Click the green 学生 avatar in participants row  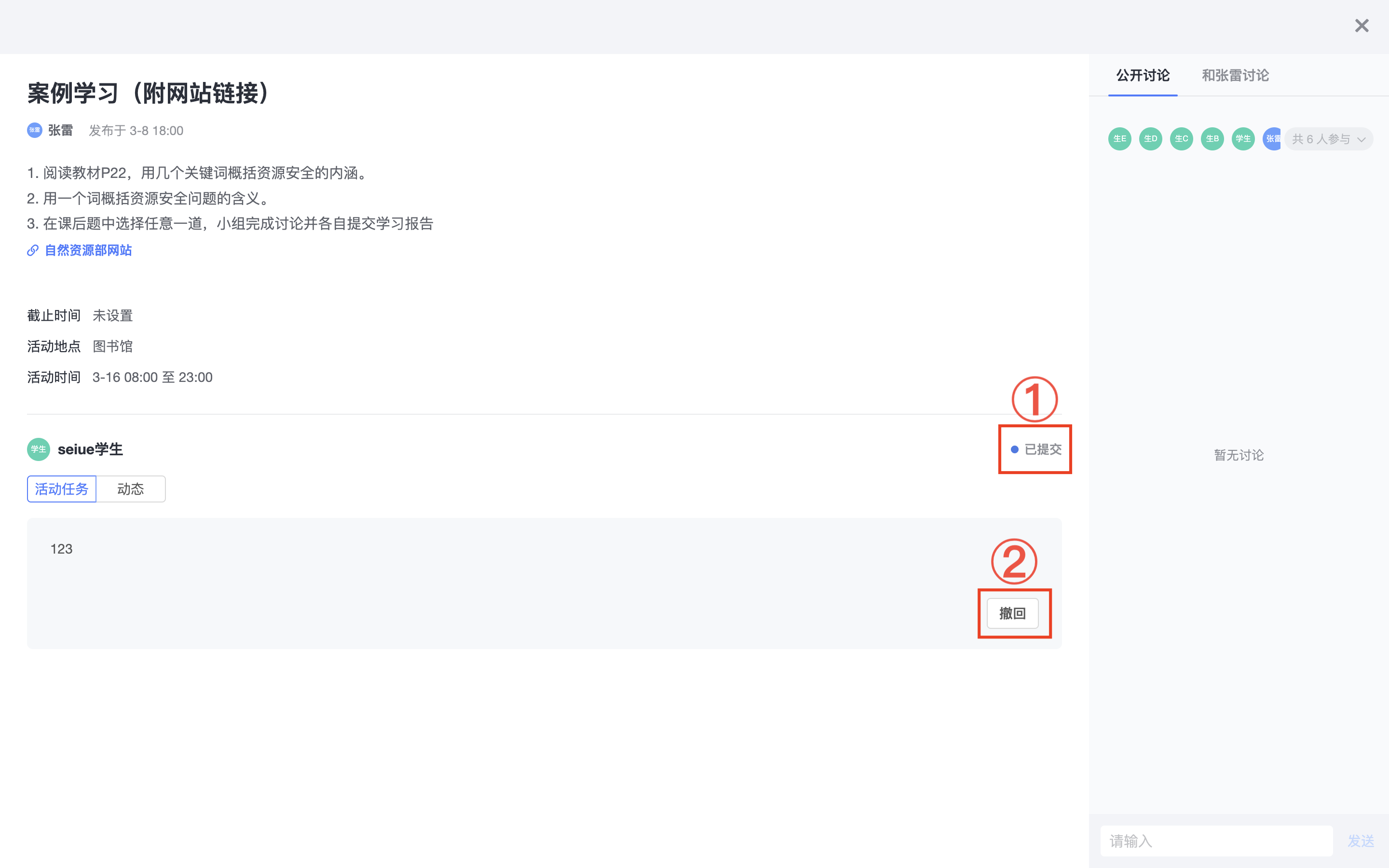(1243, 139)
